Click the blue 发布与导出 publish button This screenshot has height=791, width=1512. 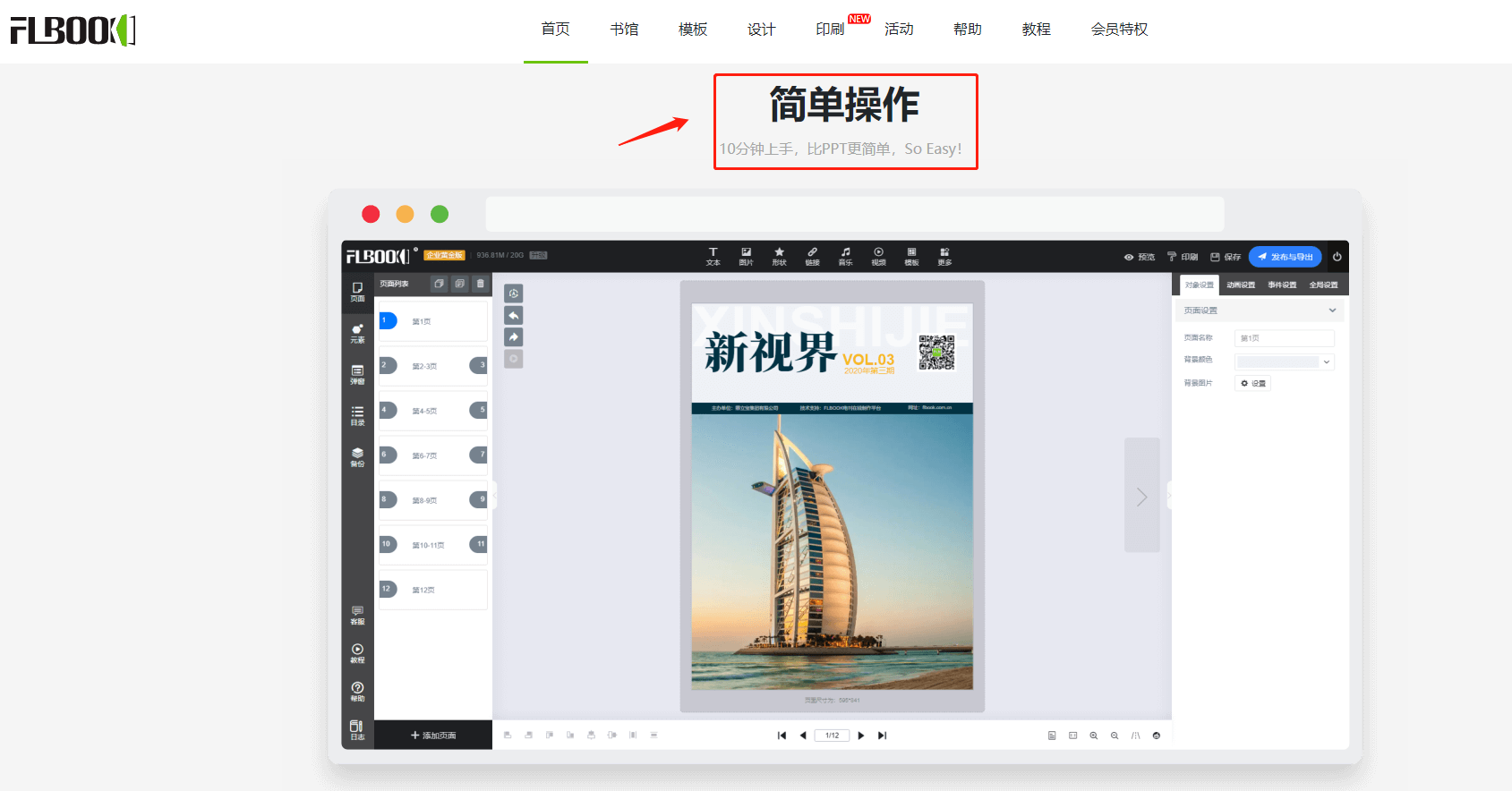(x=1286, y=257)
